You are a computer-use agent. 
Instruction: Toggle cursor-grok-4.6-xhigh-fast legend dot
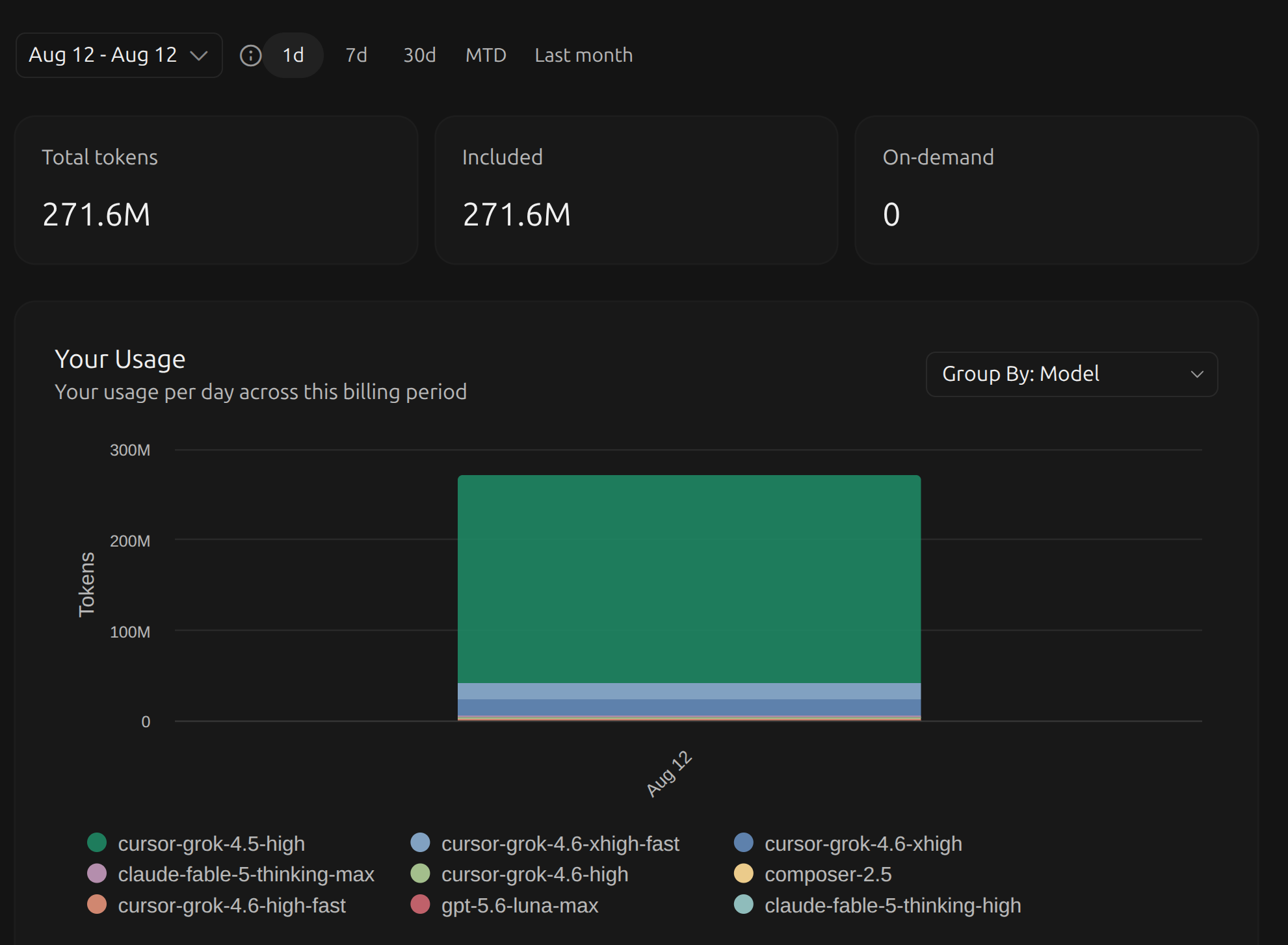coord(421,843)
